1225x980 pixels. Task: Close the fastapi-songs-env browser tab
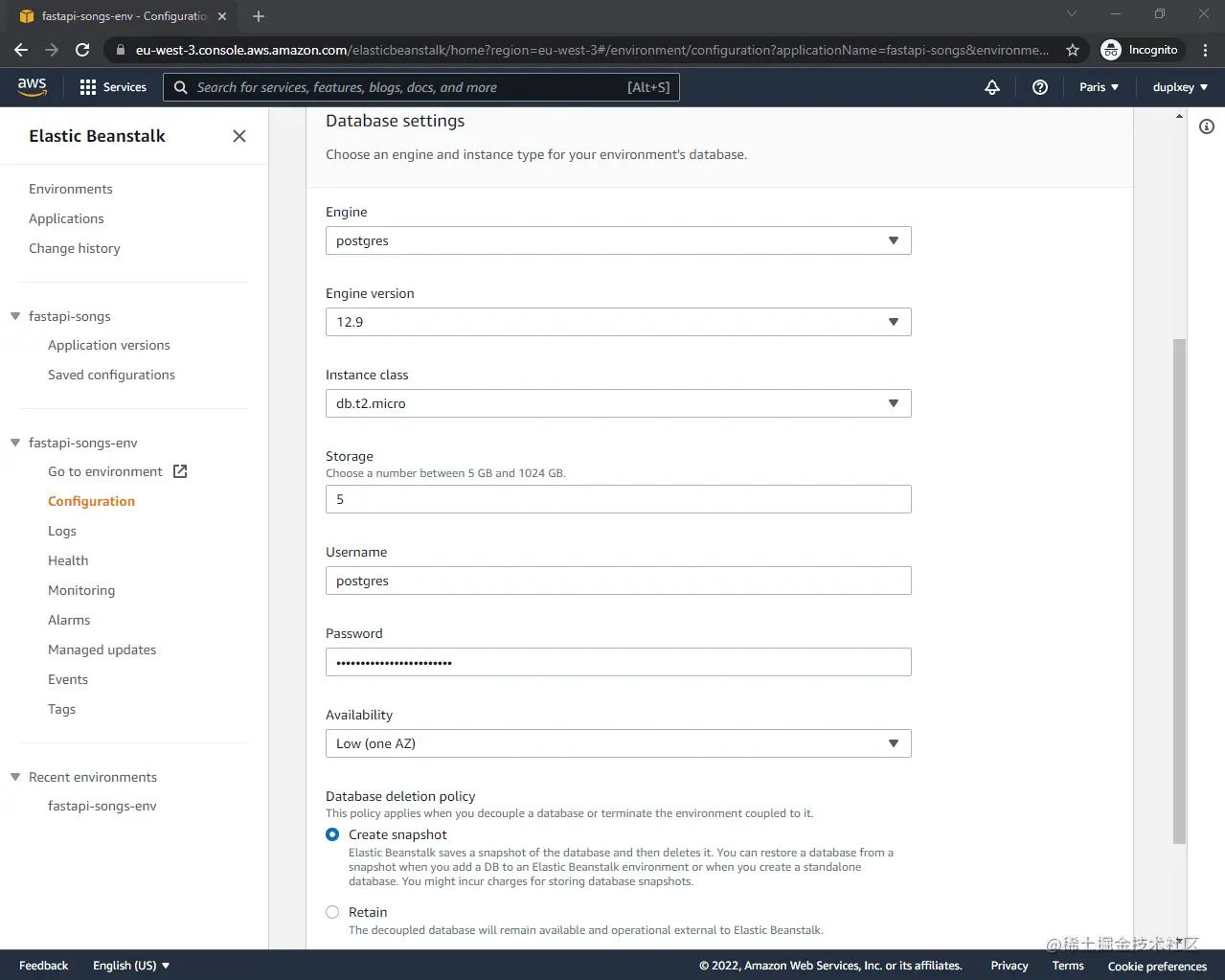(x=222, y=16)
